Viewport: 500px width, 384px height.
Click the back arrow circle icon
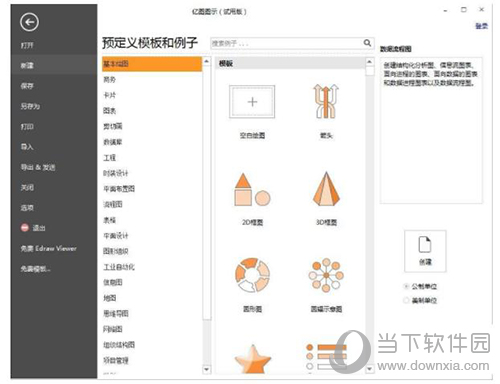[x=29, y=22]
